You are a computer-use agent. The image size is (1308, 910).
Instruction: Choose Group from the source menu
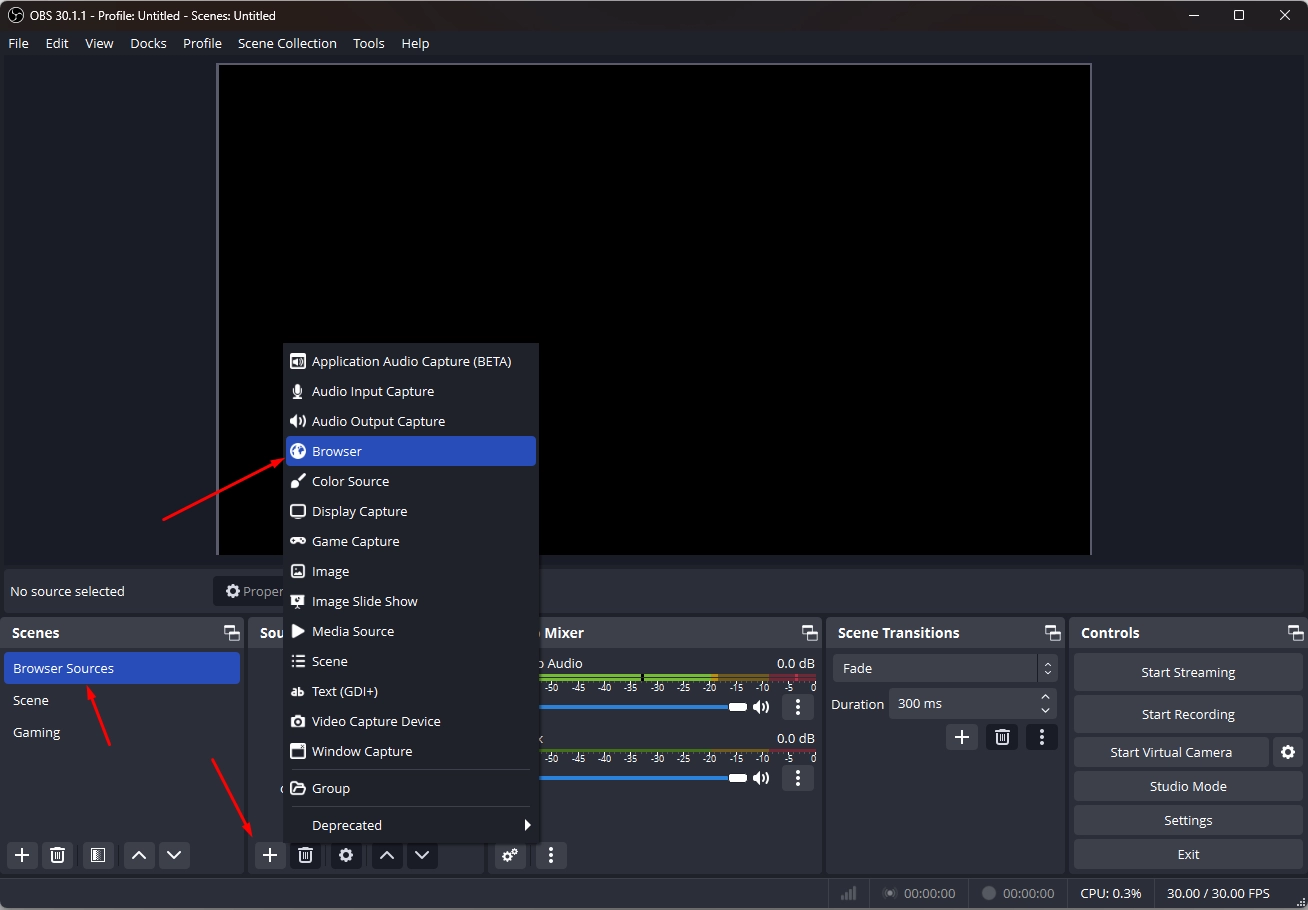point(411,788)
